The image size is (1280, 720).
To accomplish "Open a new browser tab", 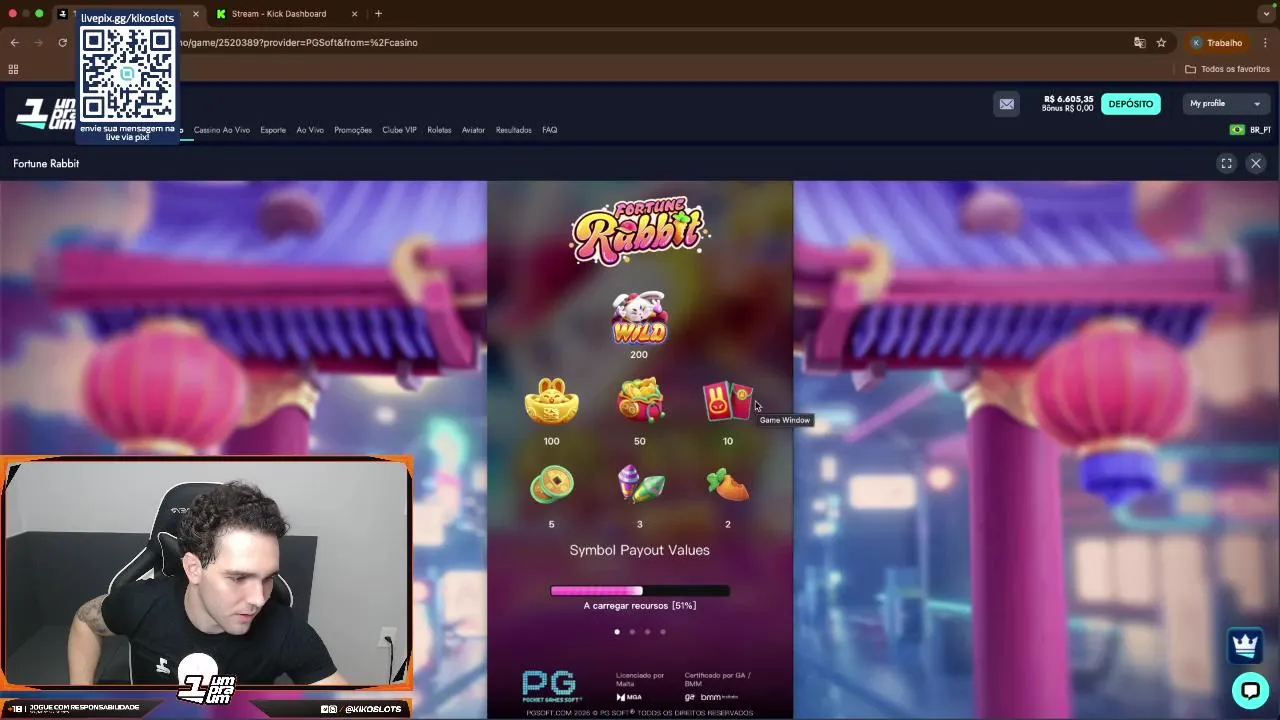I will click(378, 14).
